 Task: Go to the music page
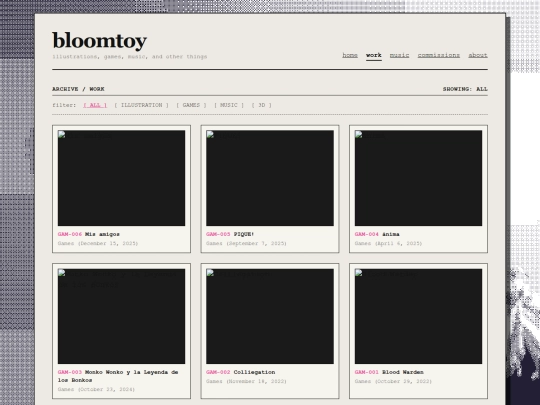(x=399, y=55)
